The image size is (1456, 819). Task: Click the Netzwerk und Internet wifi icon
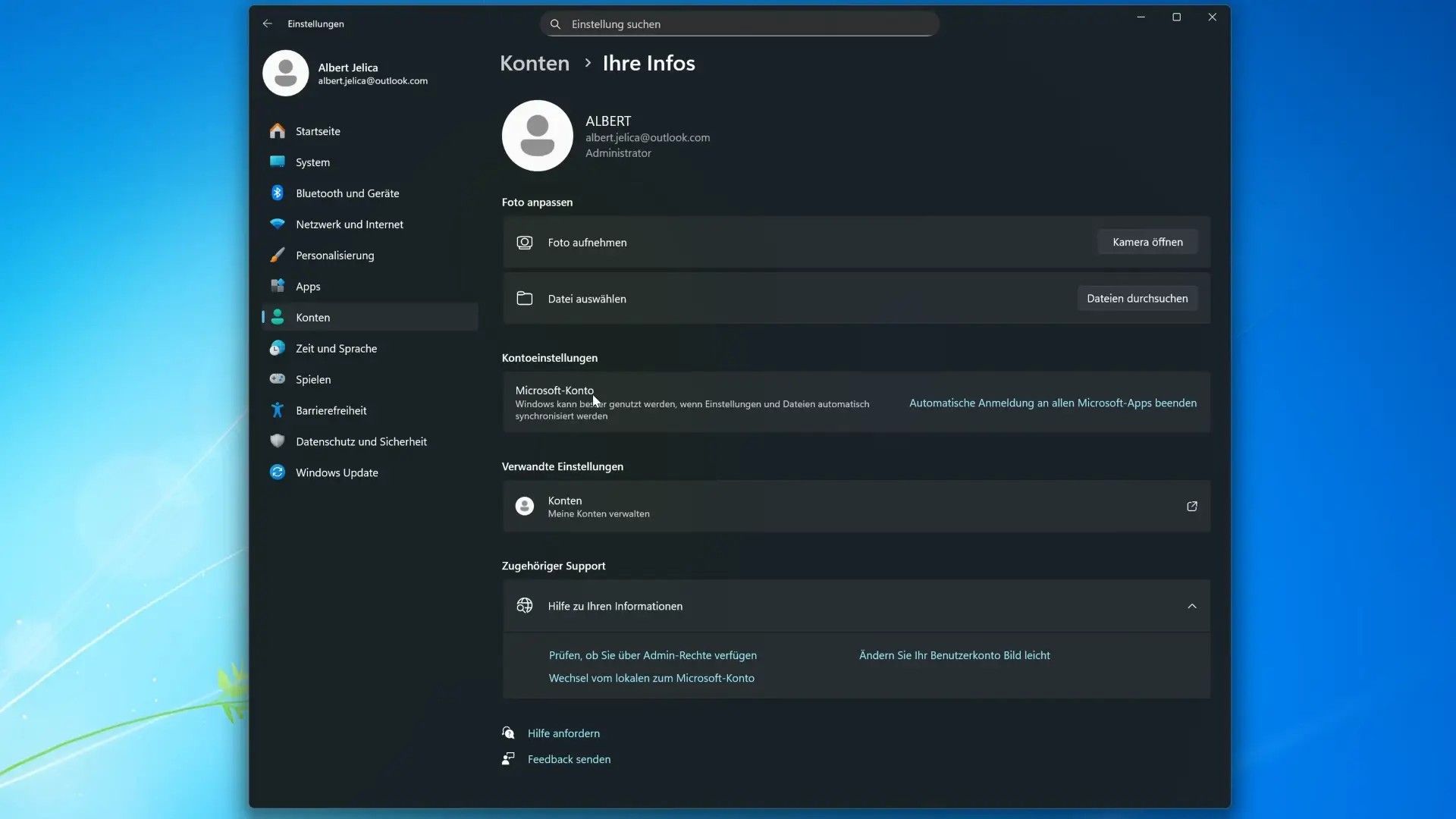278,224
